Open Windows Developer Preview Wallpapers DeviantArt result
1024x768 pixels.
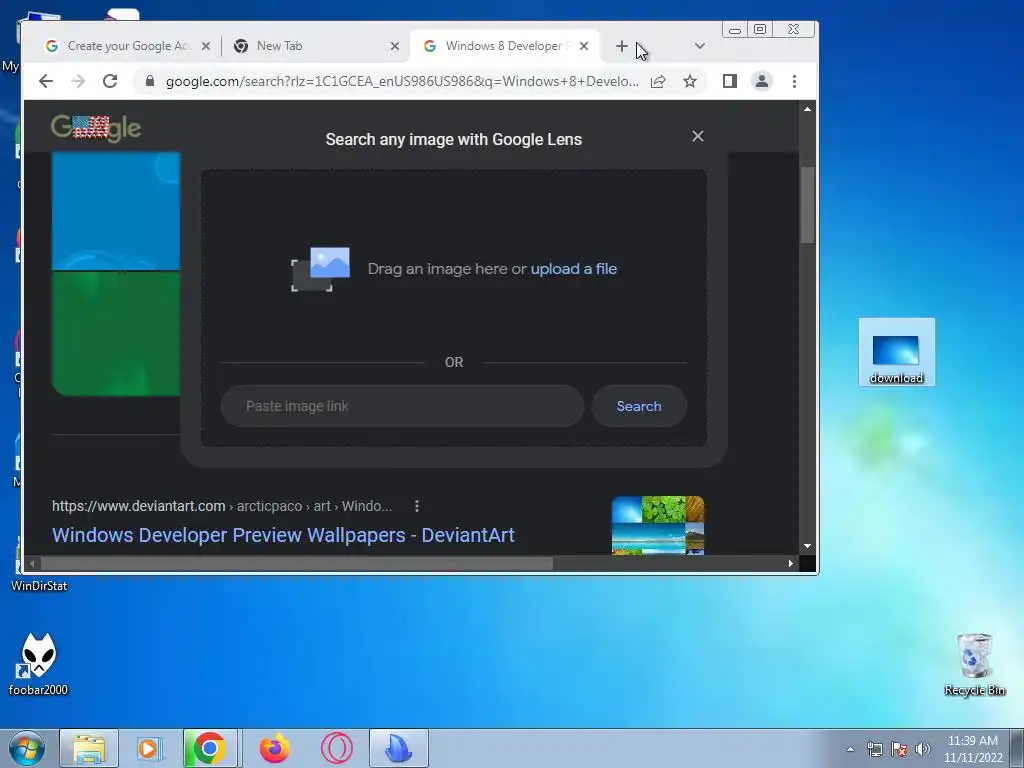pos(283,535)
